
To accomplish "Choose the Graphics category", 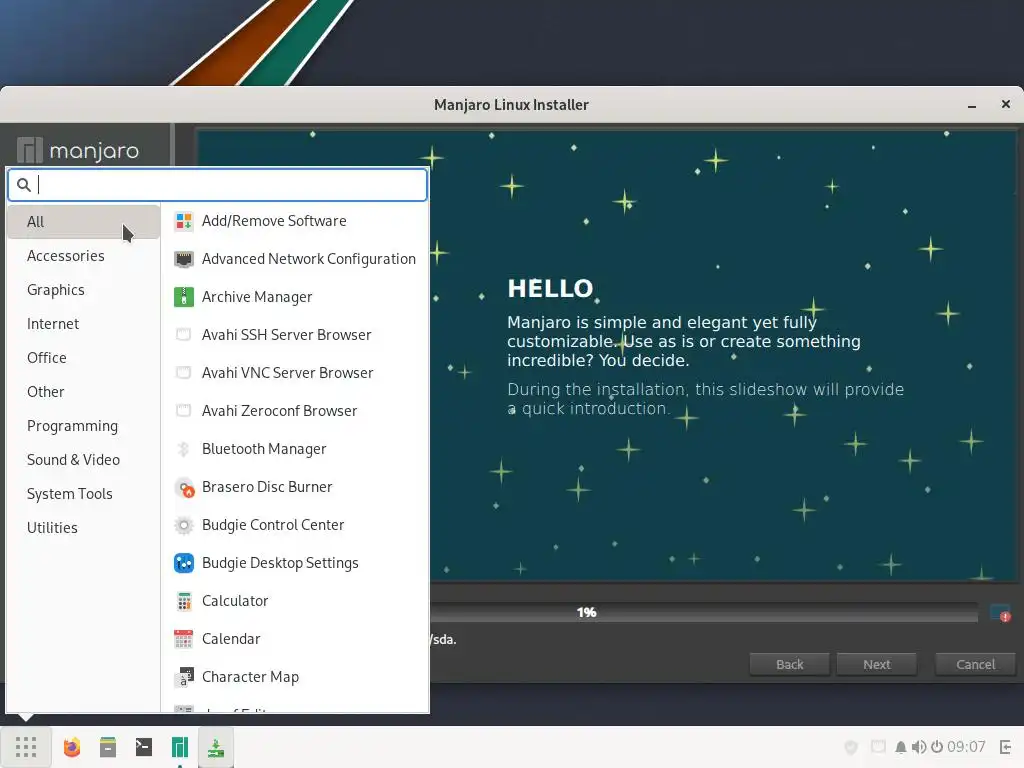I will pyautogui.click(x=84, y=290).
